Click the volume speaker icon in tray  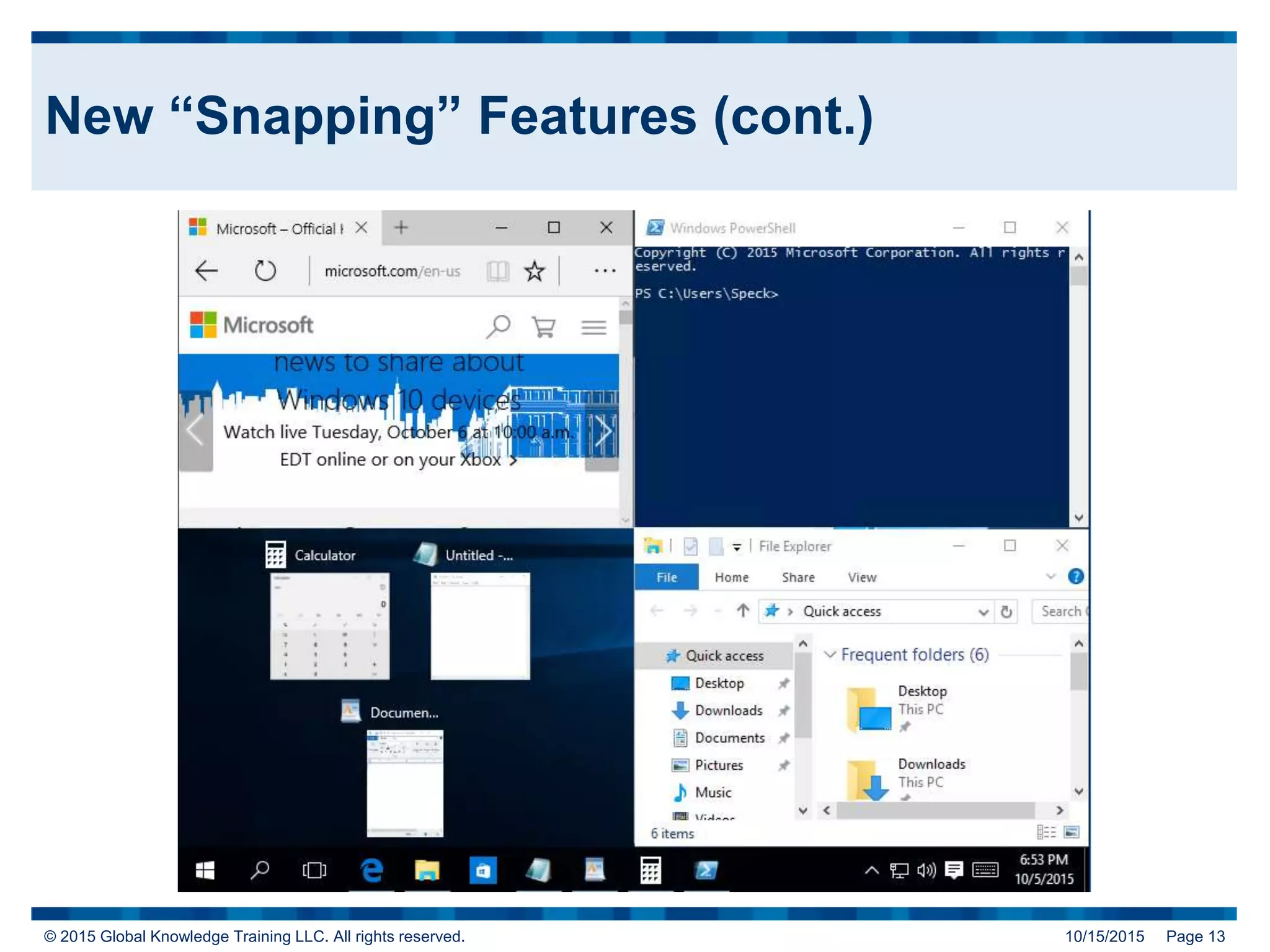926,870
